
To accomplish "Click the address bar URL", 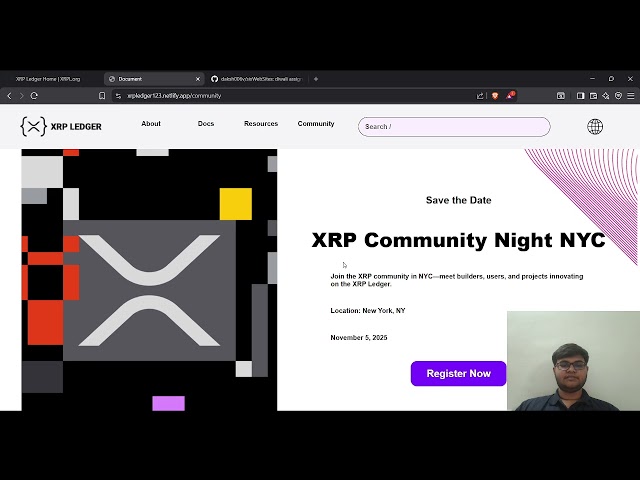I will click(174, 96).
